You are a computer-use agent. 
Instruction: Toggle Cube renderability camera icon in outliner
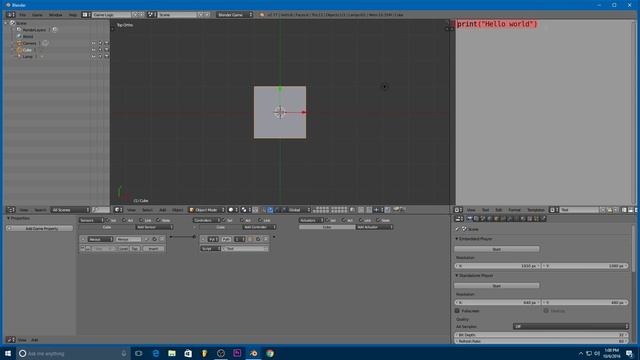pyautogui.click(x=107, y=50)
